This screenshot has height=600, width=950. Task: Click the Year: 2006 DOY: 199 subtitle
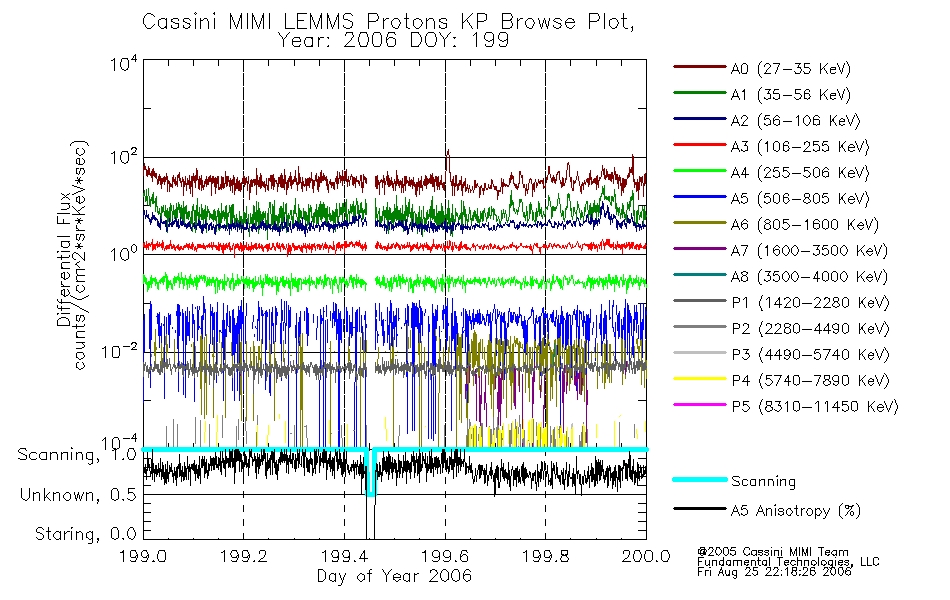[393, 41]
